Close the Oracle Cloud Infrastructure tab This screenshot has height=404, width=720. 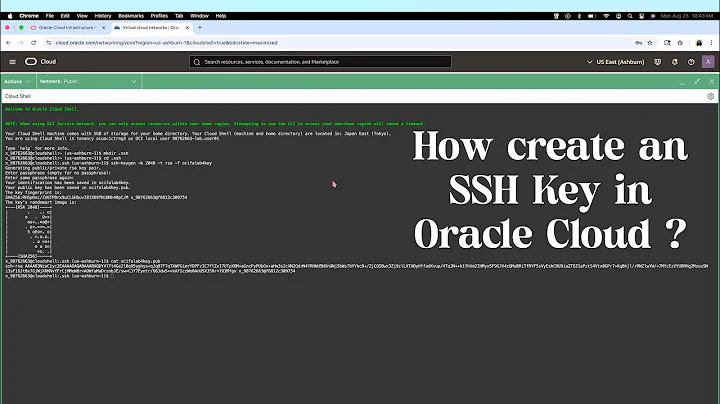(103, 28)
